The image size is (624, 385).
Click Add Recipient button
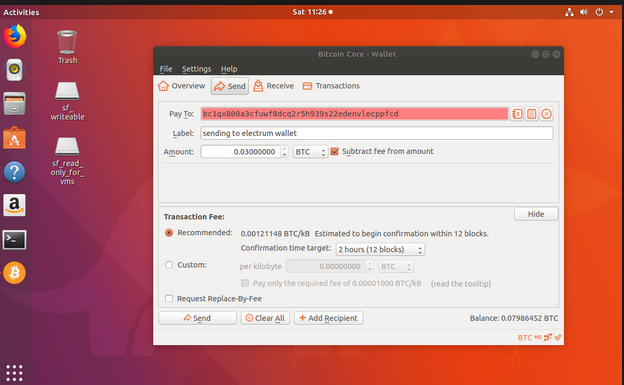click(329, 318)
